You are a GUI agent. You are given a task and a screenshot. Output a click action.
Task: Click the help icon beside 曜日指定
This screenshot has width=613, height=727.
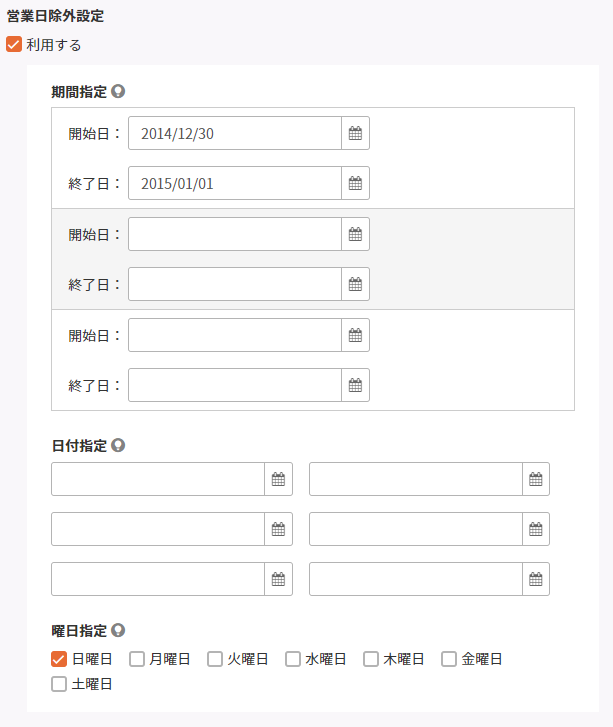(118, 630)
